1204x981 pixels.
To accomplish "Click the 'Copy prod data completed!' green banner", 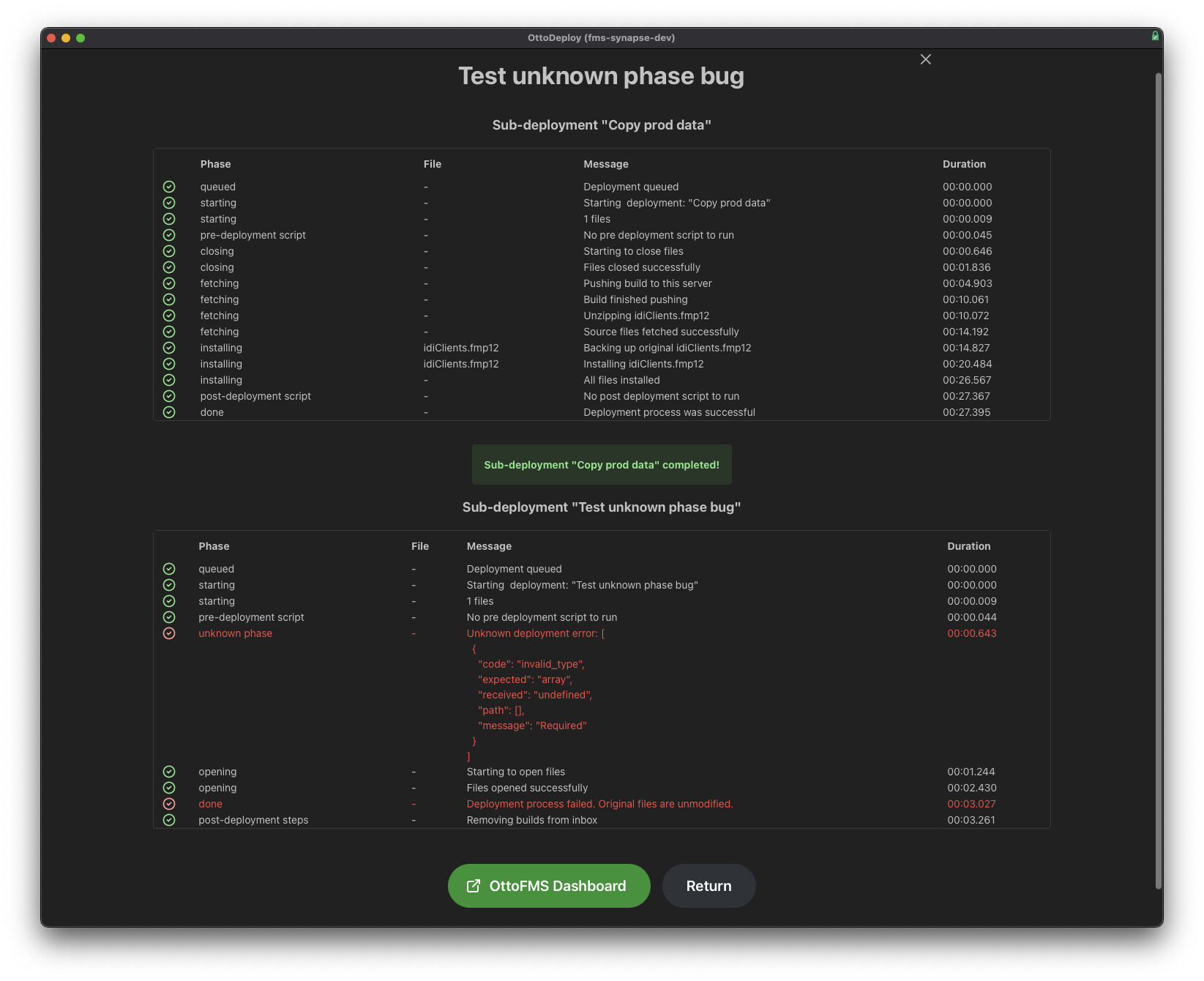I will coord(601,465).
